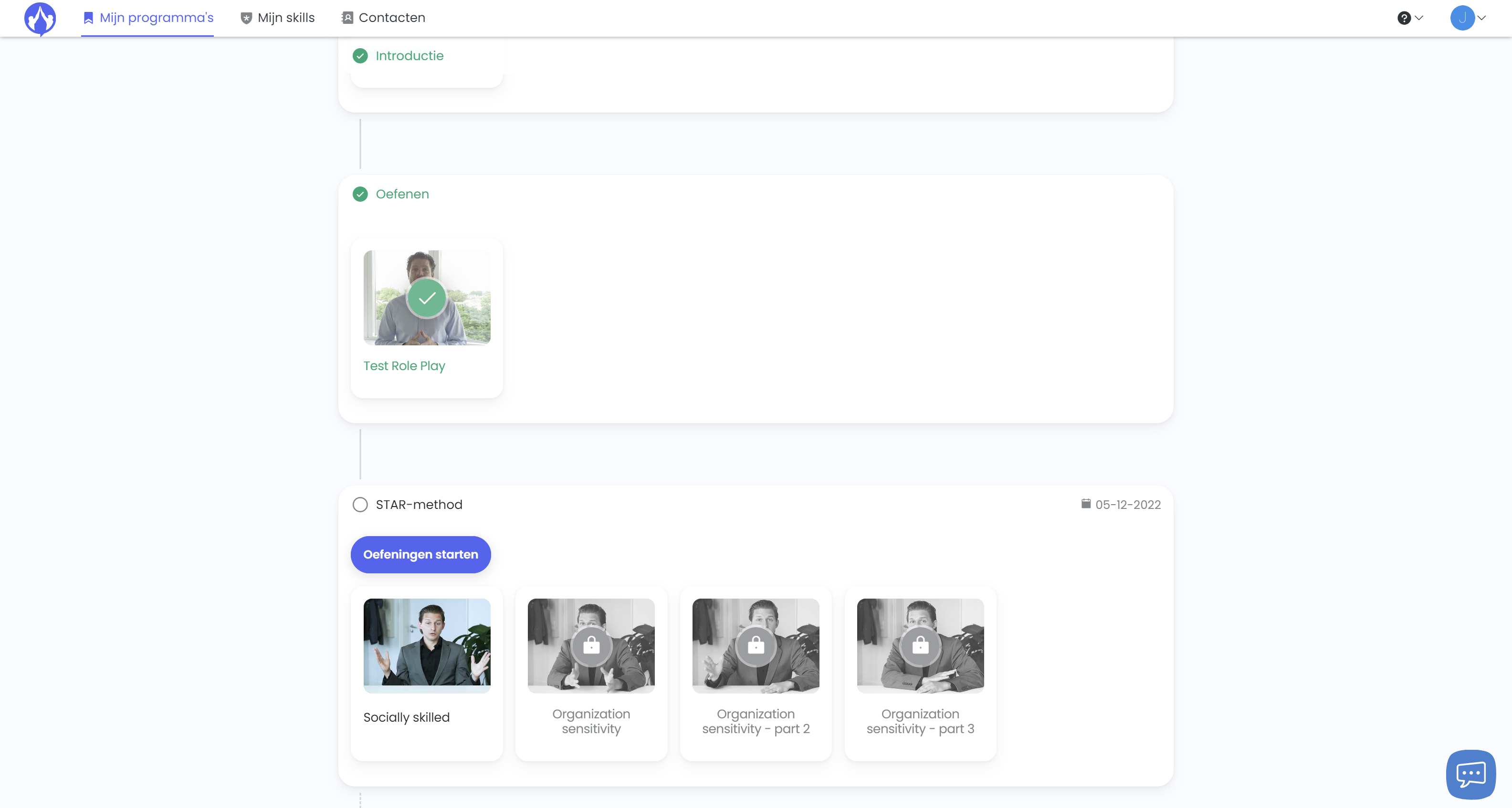Open the Introductie section title
Screen dimensions: 1512x808
click(x=409, y=56)
